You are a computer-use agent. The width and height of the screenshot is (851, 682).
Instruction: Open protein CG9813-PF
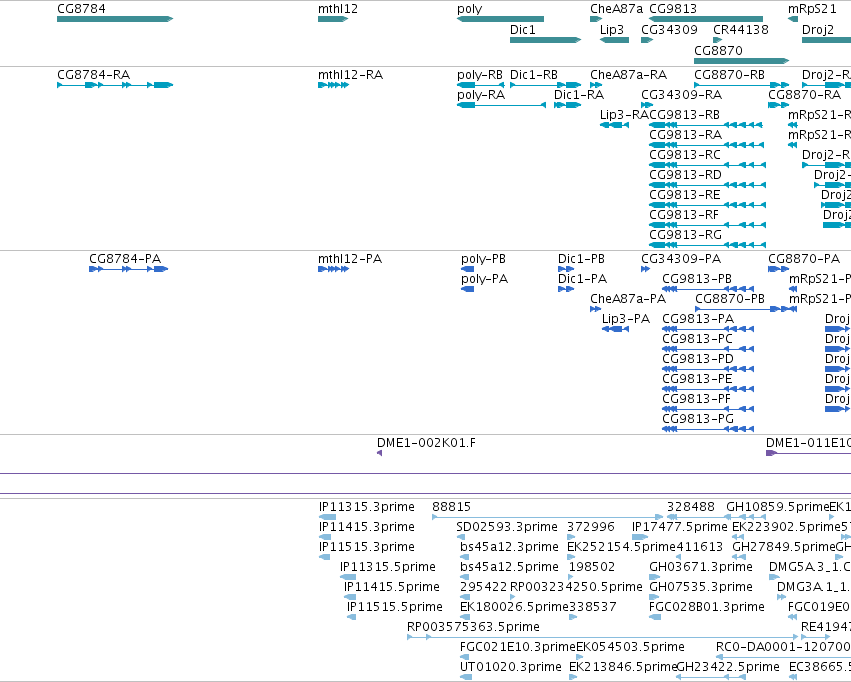click(708, 409)
